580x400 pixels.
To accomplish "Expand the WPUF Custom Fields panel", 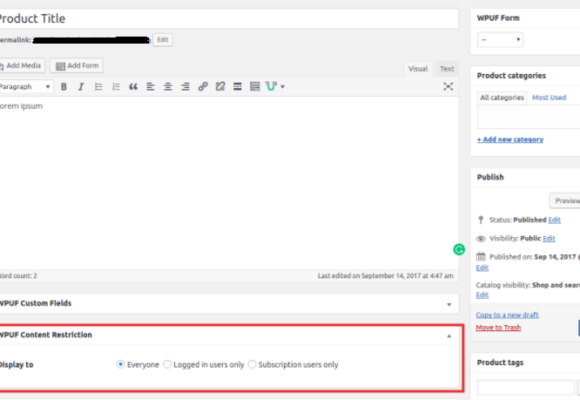I will click(x=449, y=304).
